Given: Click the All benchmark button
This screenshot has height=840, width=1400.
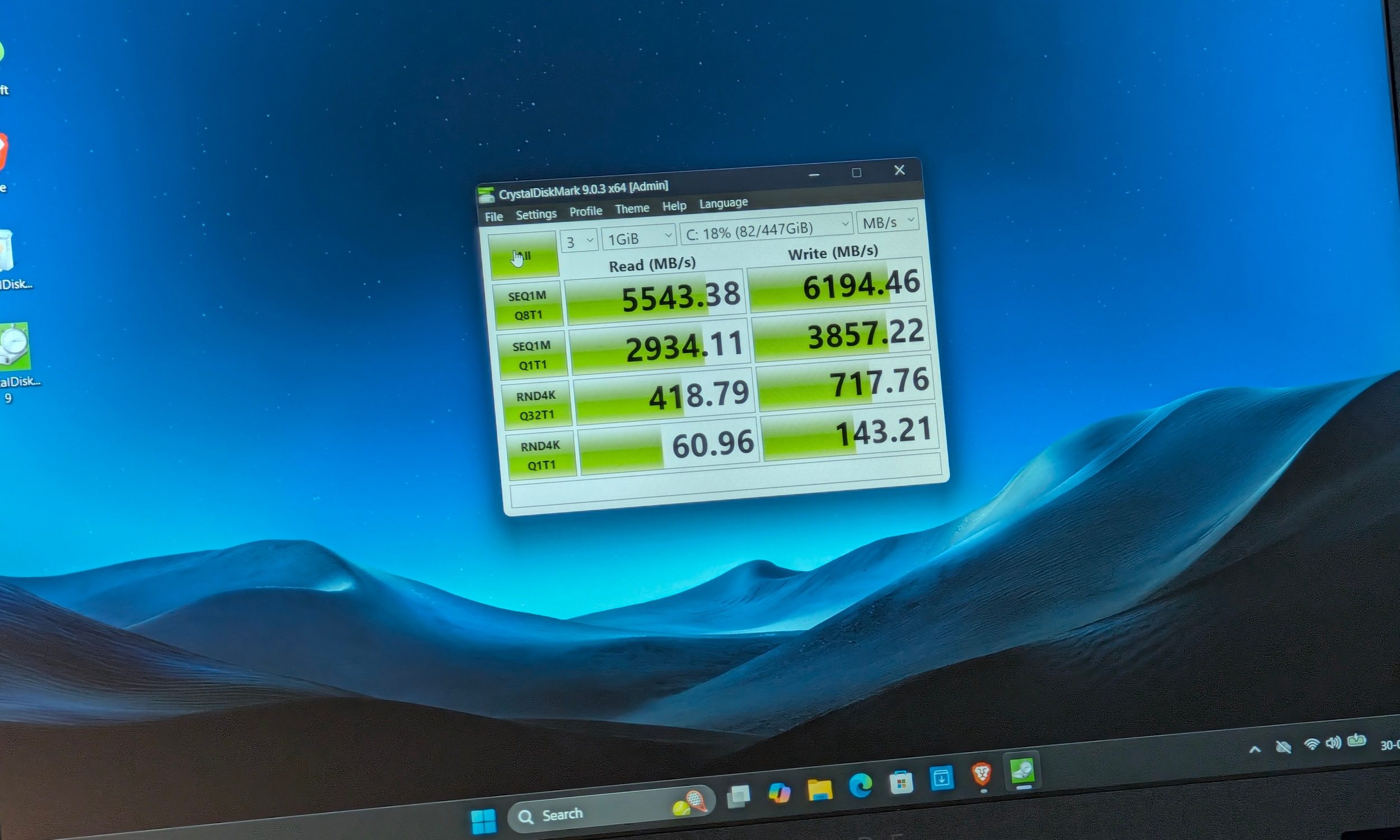Looking at the screenshot, I should (x=524, y=255).
